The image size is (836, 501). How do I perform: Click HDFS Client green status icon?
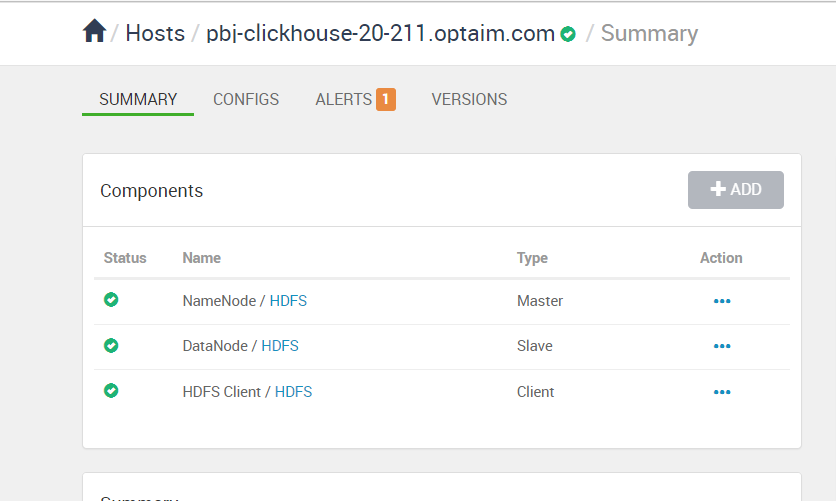click(111, 391)
